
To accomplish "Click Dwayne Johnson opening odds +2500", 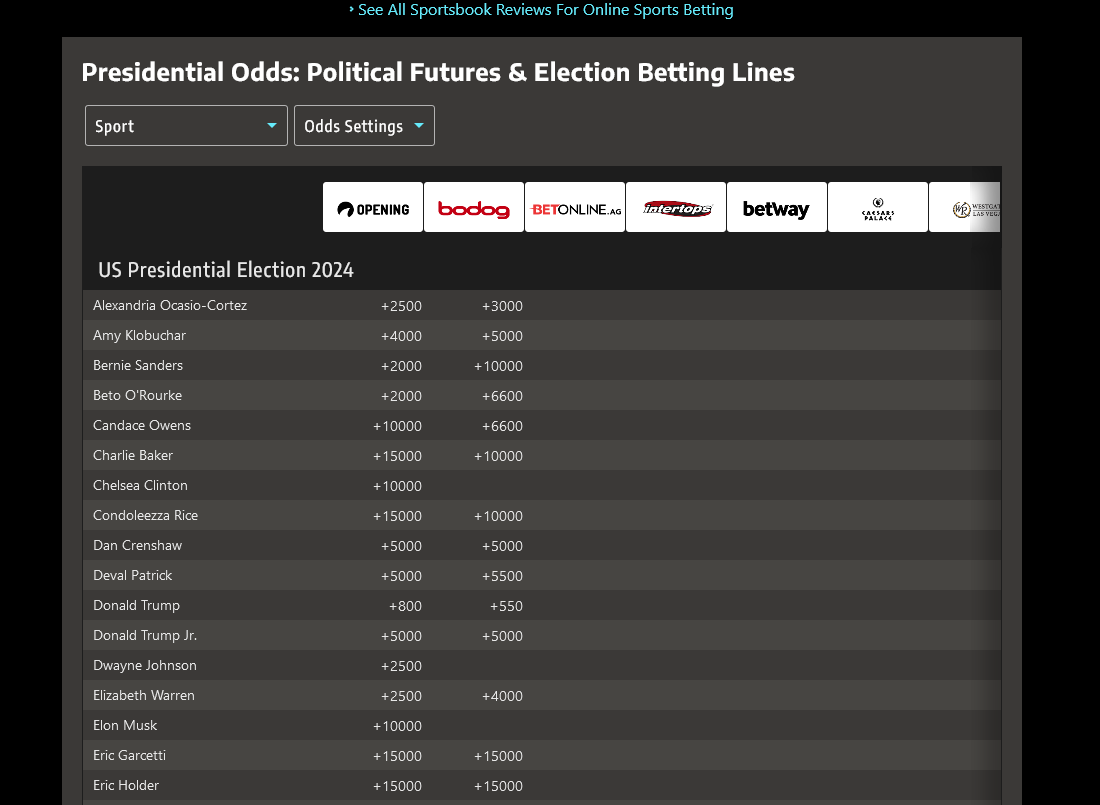I will coord(401,666).
